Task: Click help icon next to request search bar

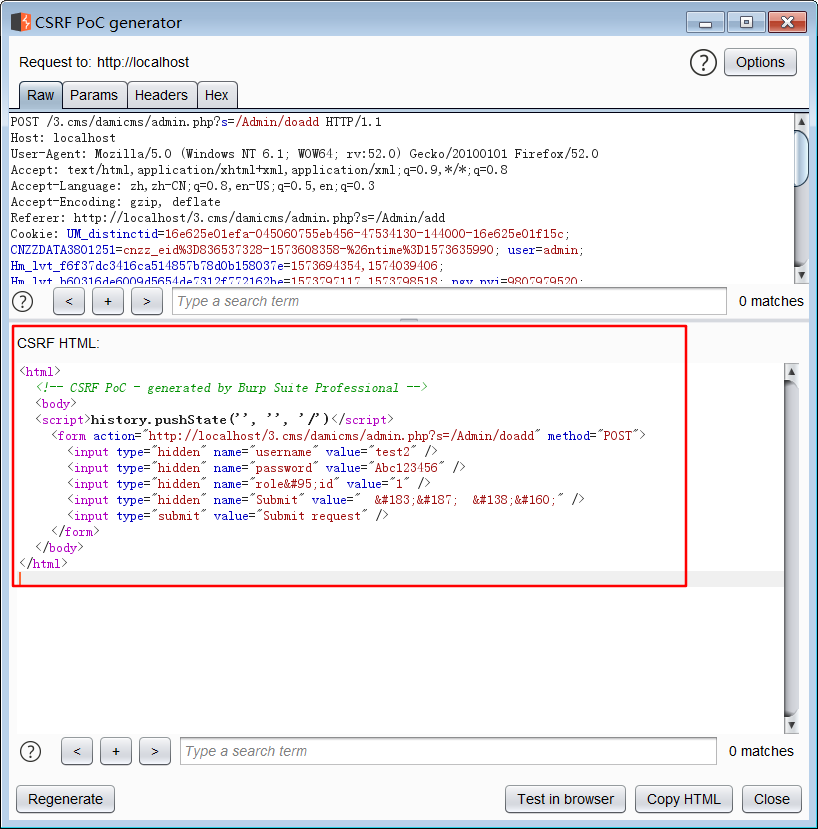Action: pyautogui.click(x=22, y=301)
